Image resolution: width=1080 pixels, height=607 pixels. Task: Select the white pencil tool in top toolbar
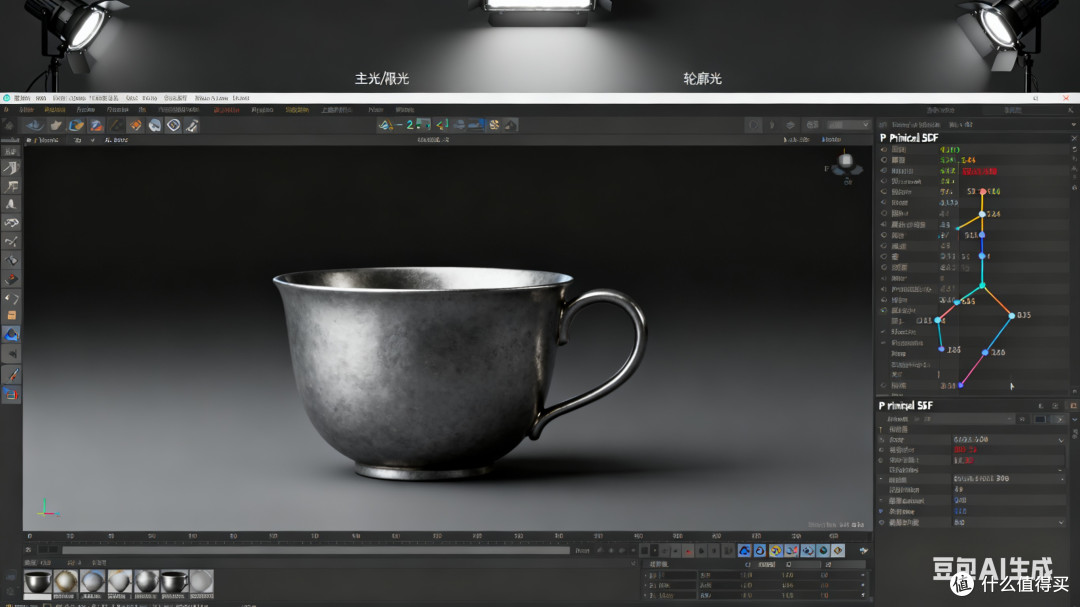click(x=191, y=125)
